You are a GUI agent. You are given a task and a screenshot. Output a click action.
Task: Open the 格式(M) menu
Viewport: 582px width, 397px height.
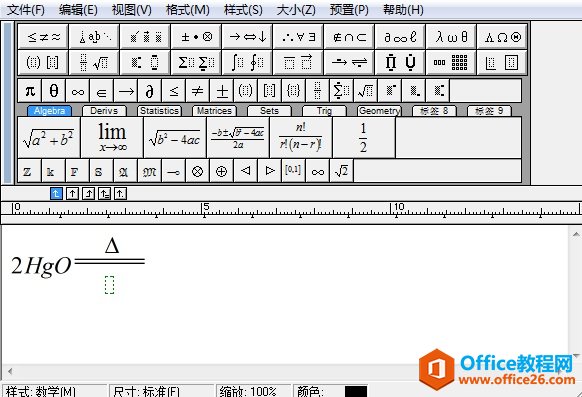[x=187, y=10]
